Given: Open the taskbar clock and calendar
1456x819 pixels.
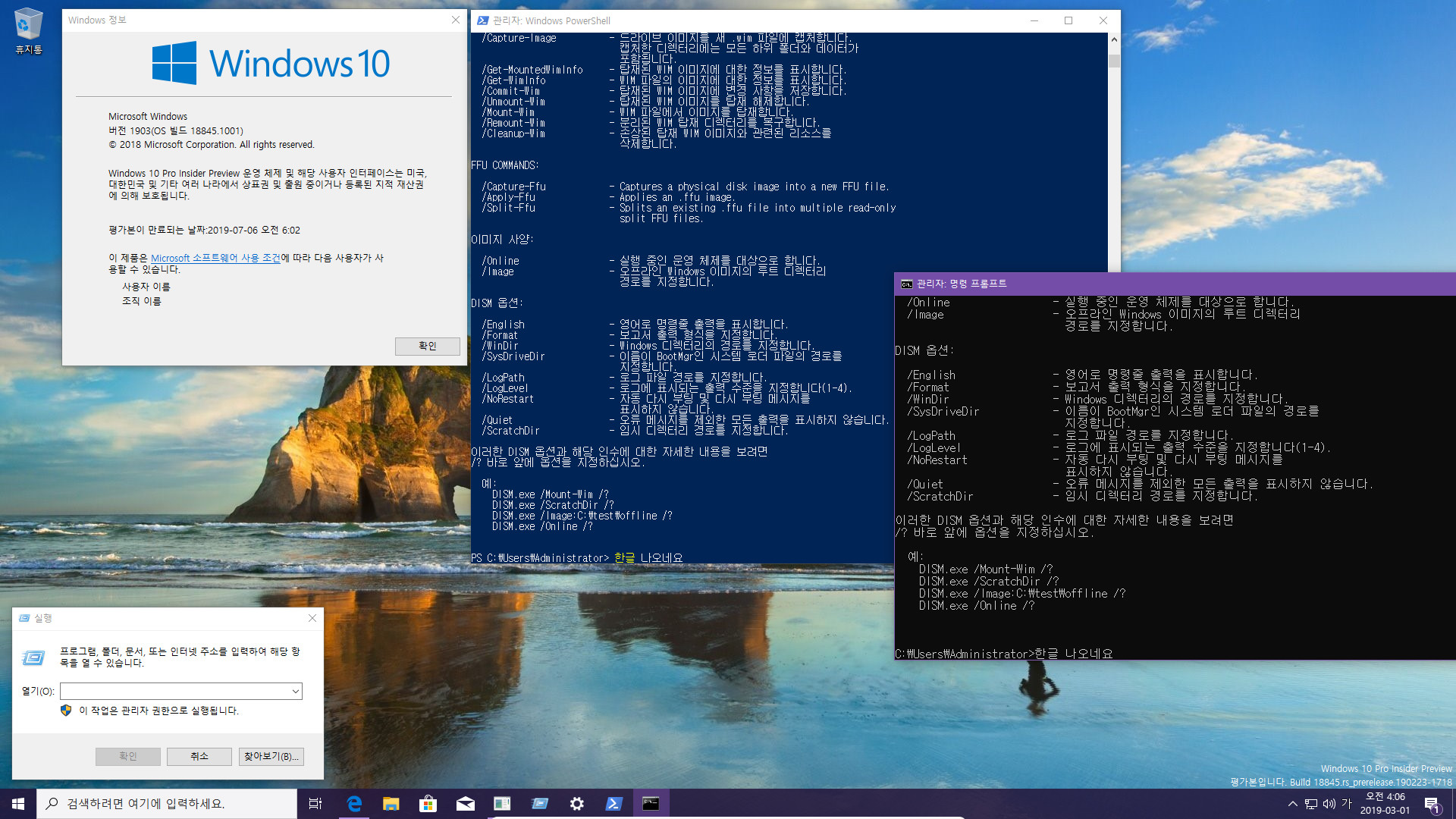Looking at the screenshot, I should 1385,804.
